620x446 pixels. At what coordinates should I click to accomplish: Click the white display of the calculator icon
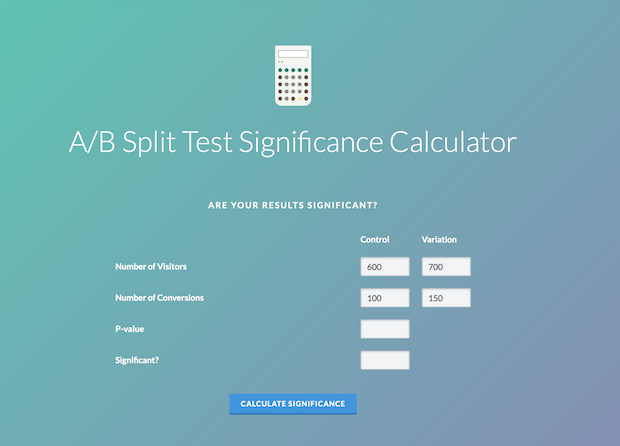point(292,54)
